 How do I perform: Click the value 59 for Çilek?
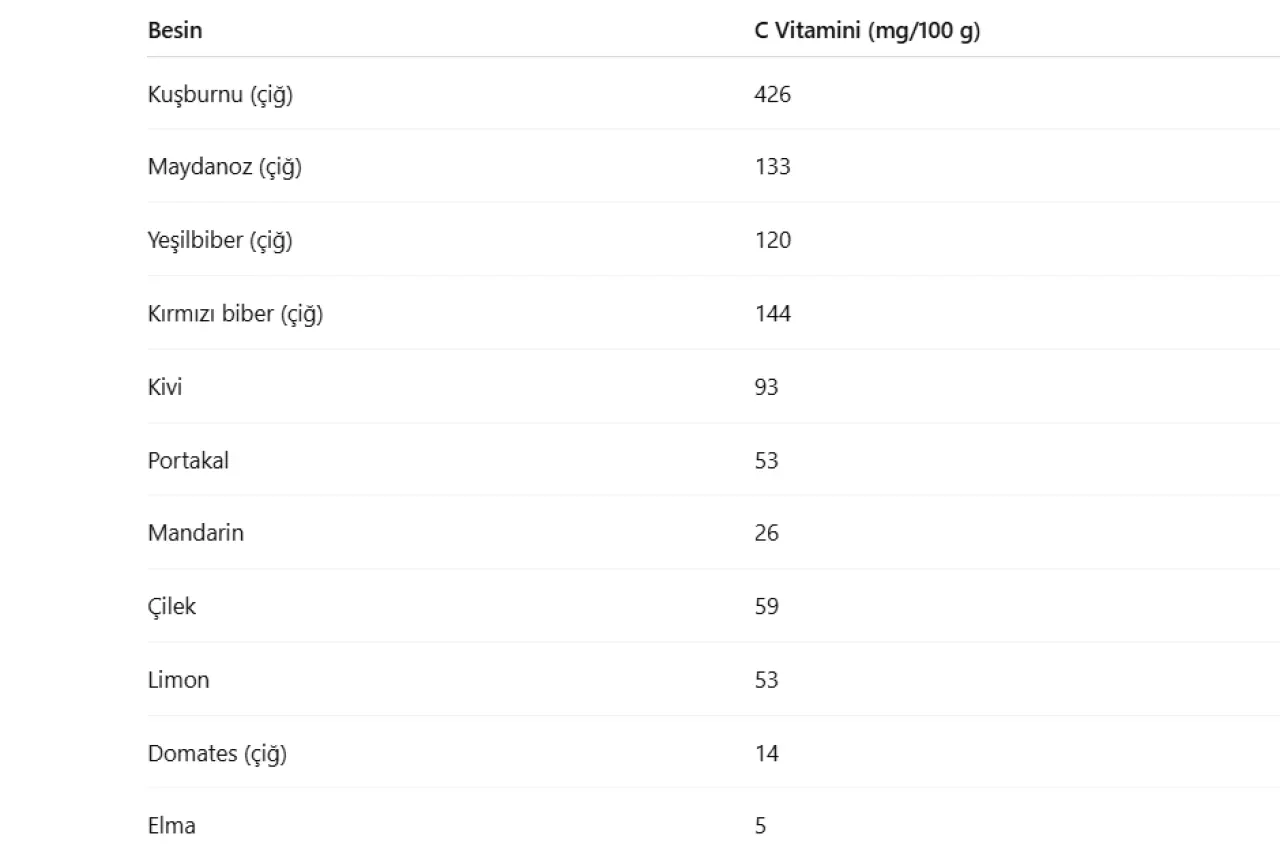(x=766, y=606)
